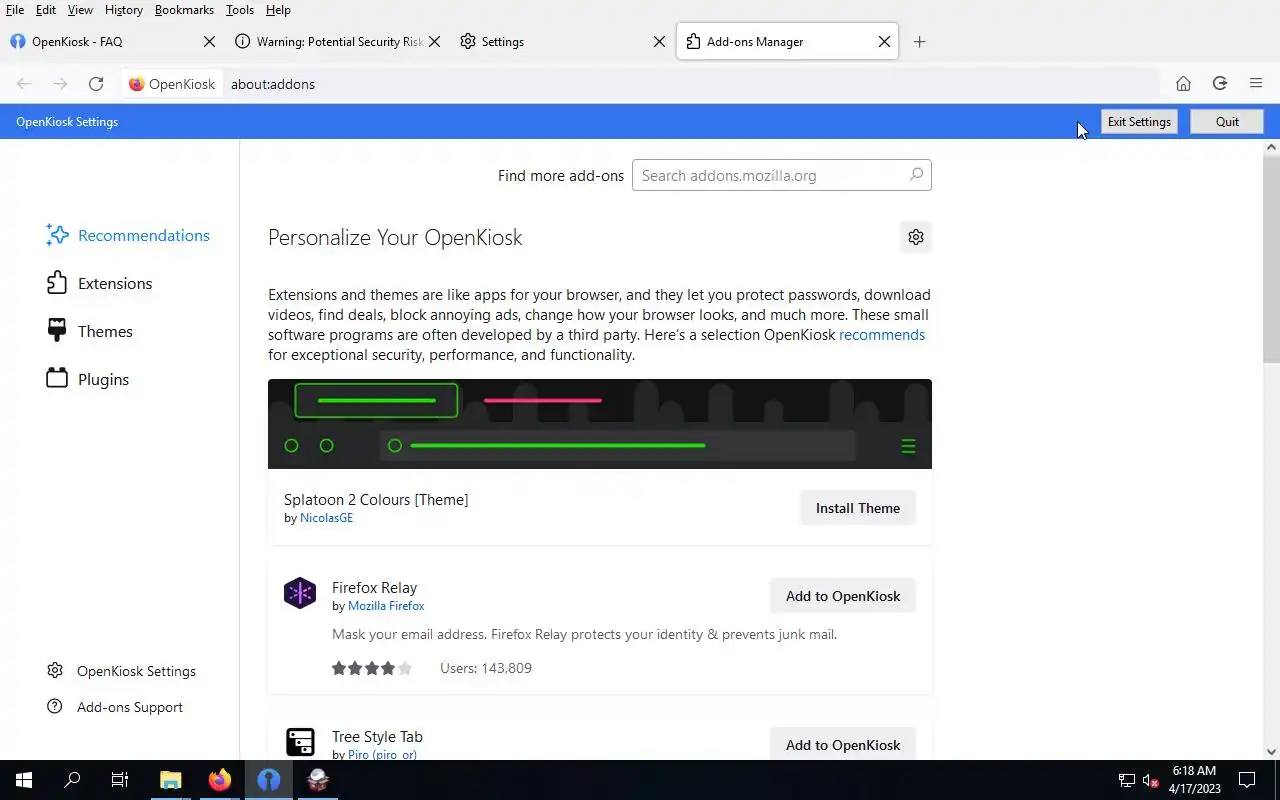This screenshot has width=1280, height=800.
Task: Click the Tree Style Tab logo icon
Action: coord(300,742)
